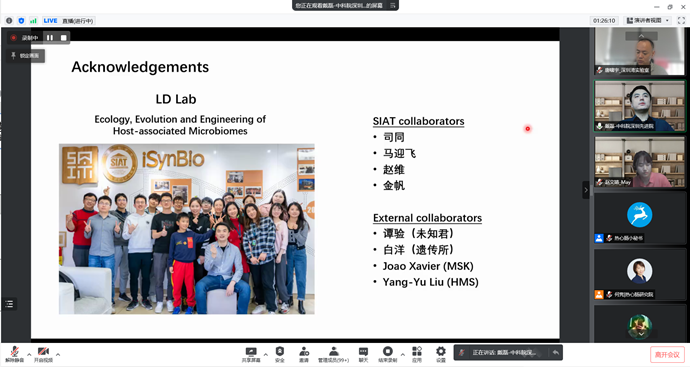Click the meeting timer 01:26:10

point(604,21)
